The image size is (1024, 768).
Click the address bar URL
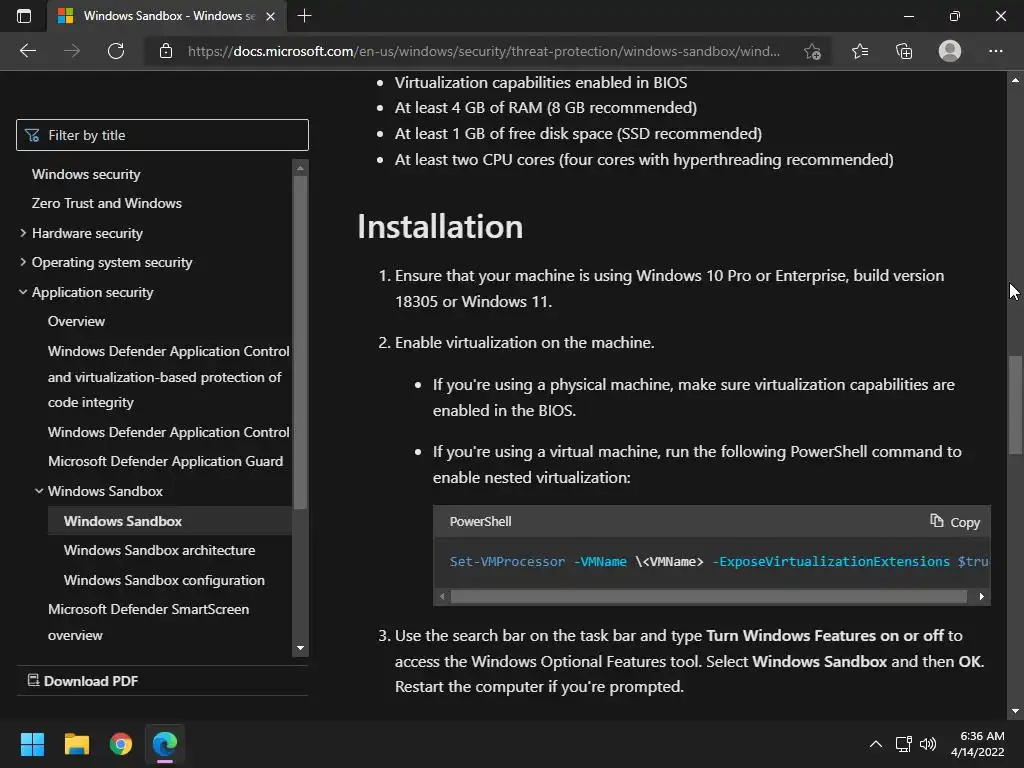[x=483, y=51]
